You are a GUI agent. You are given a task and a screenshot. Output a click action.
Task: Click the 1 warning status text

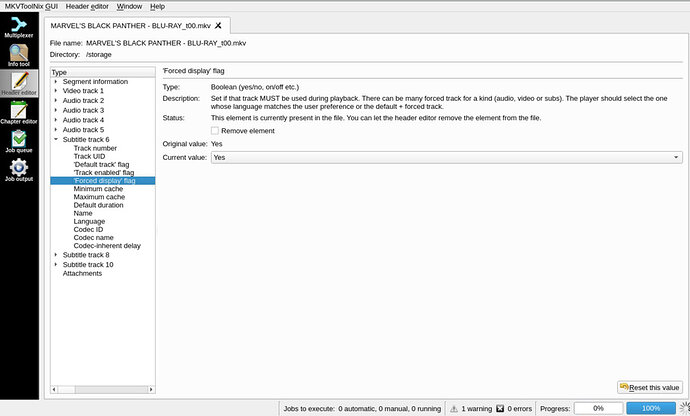(x=477, y=409)
